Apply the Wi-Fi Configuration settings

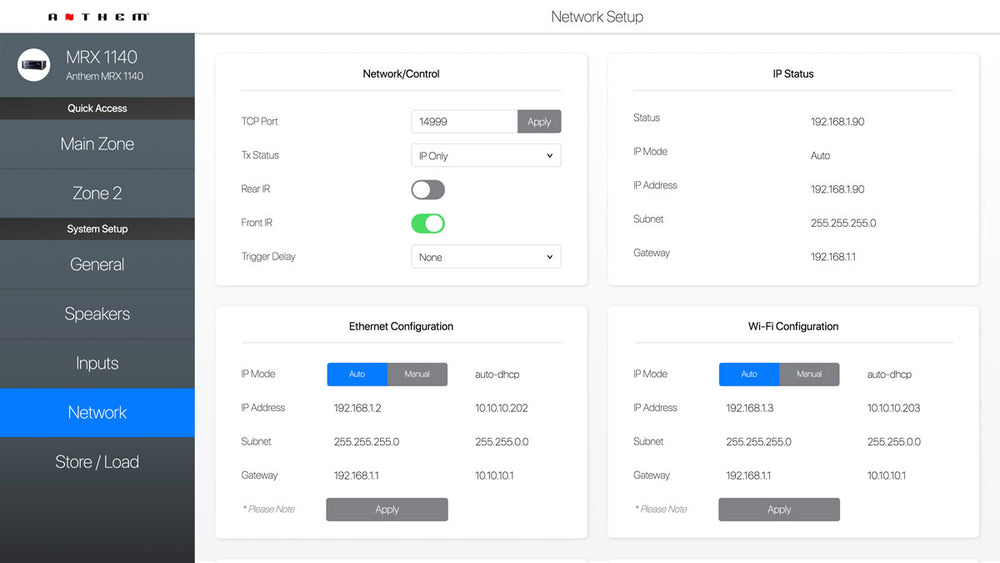click(779, 509)
